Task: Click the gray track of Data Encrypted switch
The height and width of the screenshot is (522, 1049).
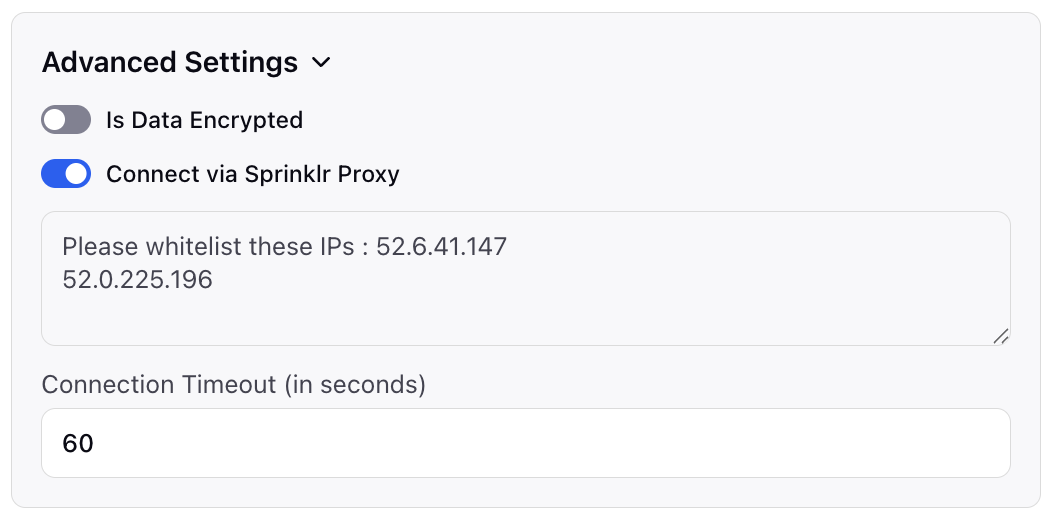Action: [78, 120]
